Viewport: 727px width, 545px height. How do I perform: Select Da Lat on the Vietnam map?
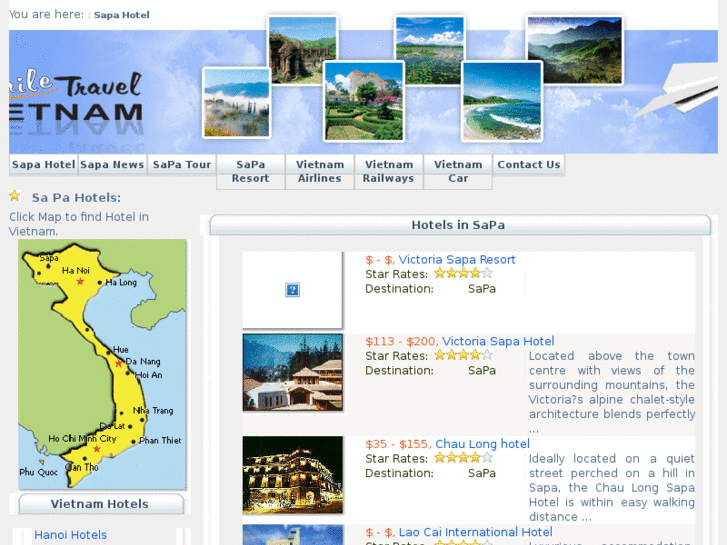[x=112, y=426]
